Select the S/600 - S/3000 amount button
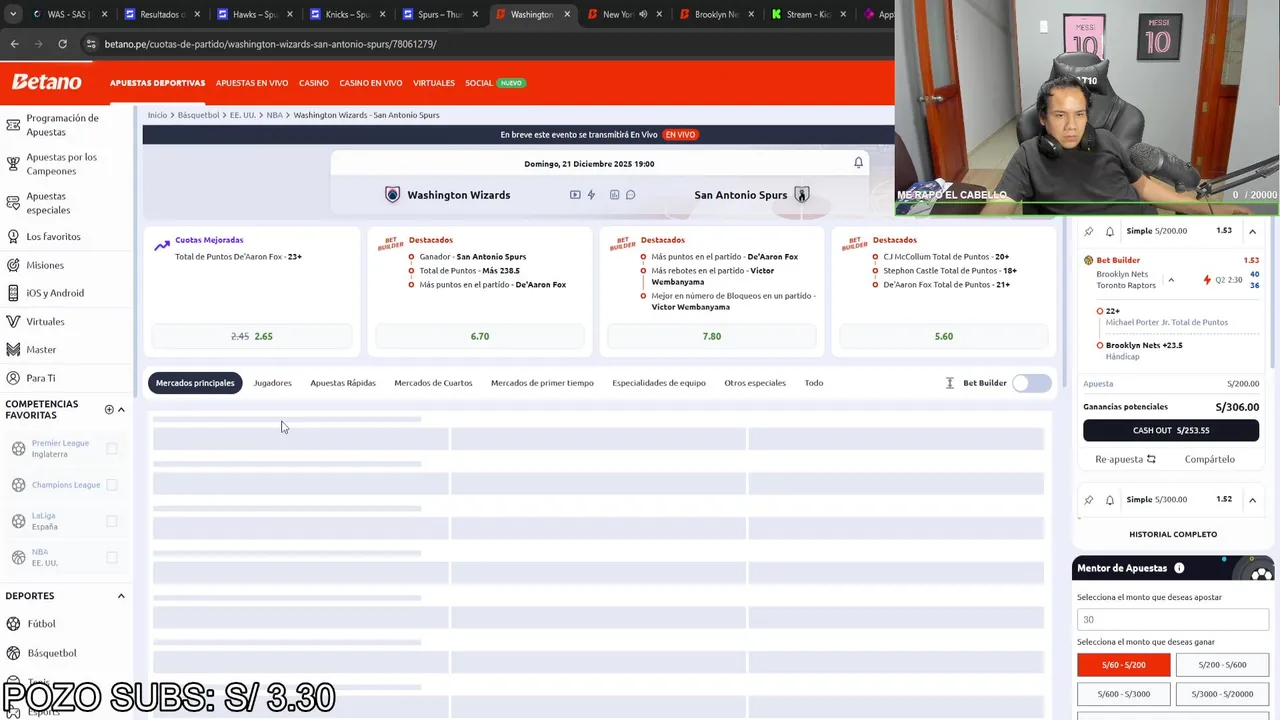 pos(1123,694)
